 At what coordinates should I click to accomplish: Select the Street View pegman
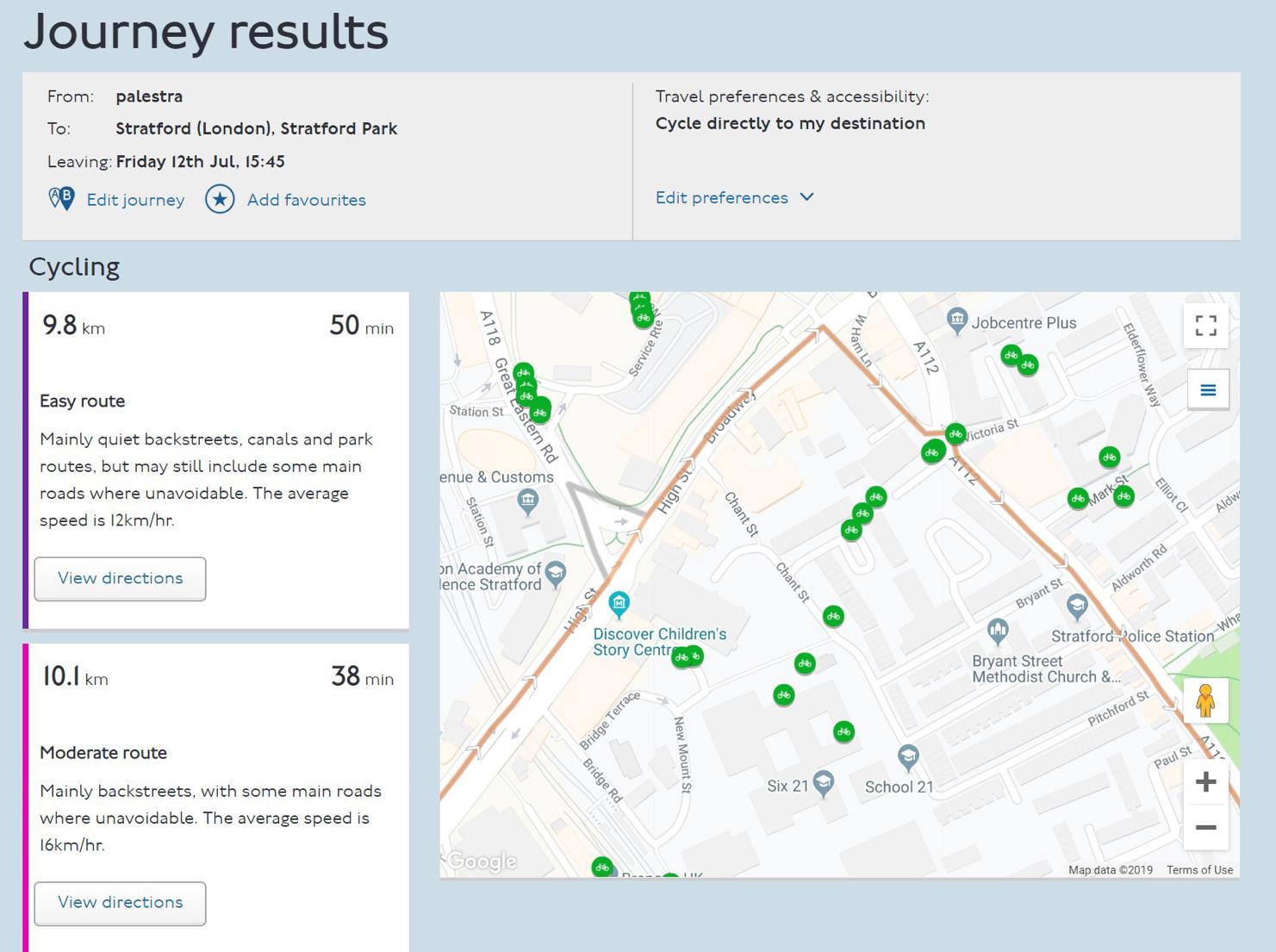point(1205,702)
